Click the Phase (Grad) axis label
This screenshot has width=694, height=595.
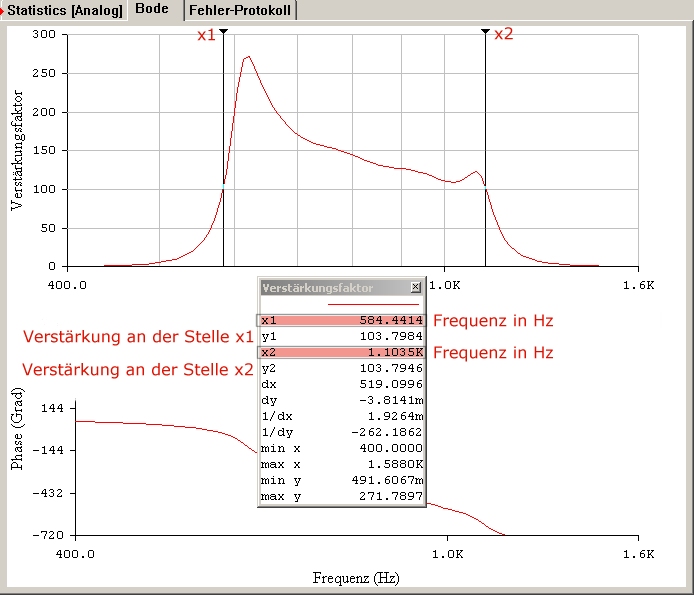coord(17,437)
